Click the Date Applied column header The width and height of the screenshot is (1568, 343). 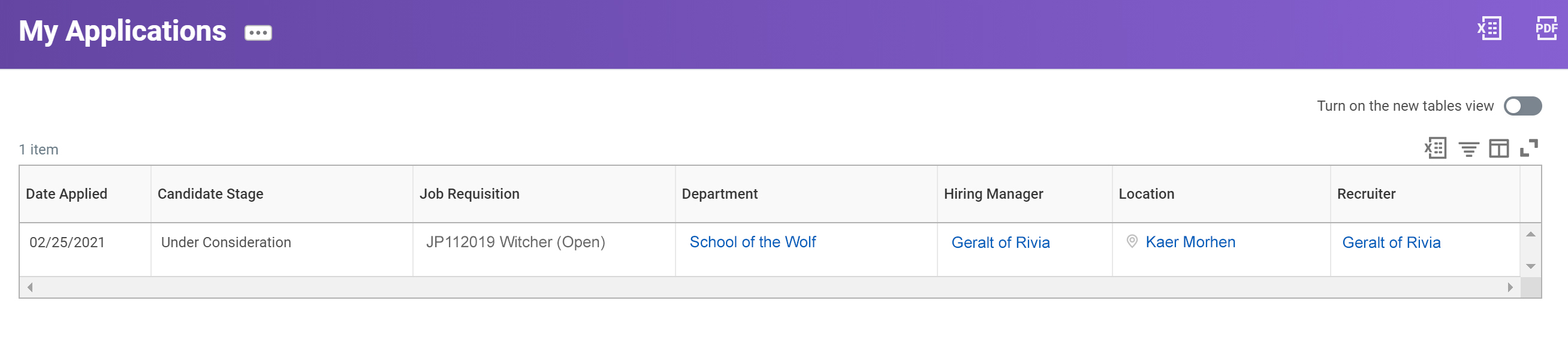pyautogui.click(x=67, y=194)
